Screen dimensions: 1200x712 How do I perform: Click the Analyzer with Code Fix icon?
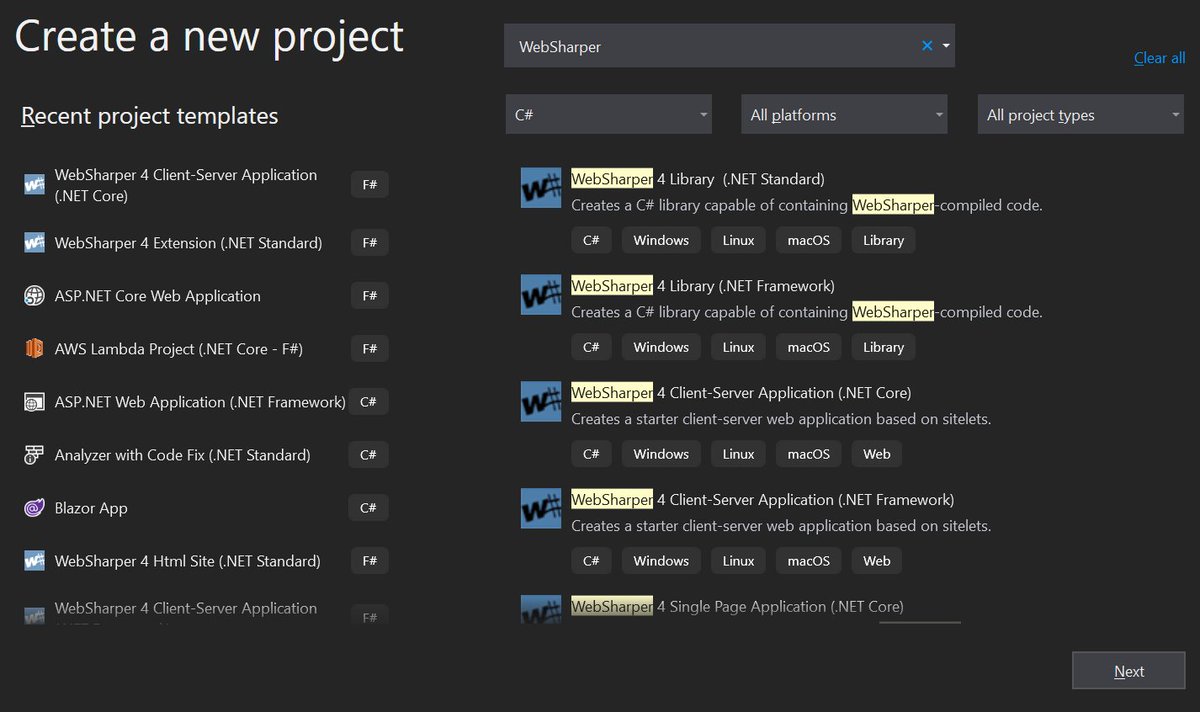pyautogui.click(x=32, y=454)
